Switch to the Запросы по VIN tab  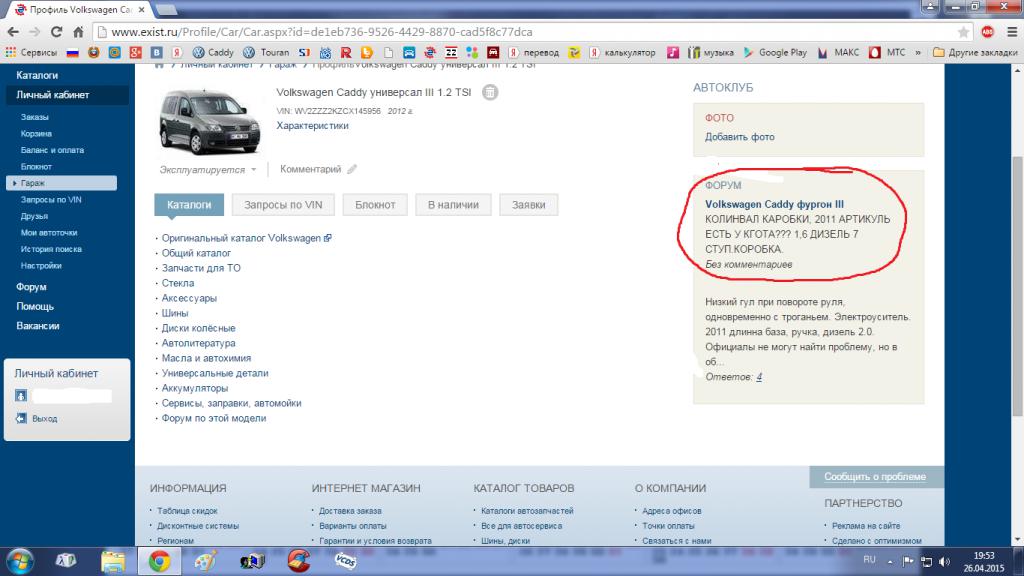pos(283,204)
